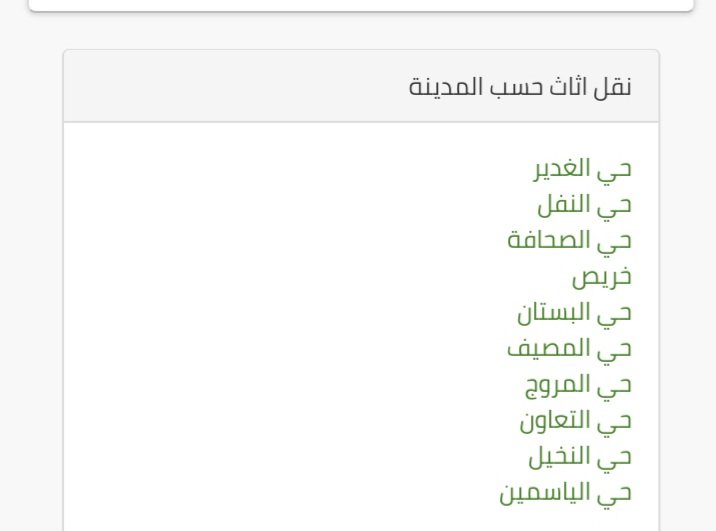Screen dimensions: 716x531
Task: Select حي الصحافة from the list
Action: tap(570, 241)
